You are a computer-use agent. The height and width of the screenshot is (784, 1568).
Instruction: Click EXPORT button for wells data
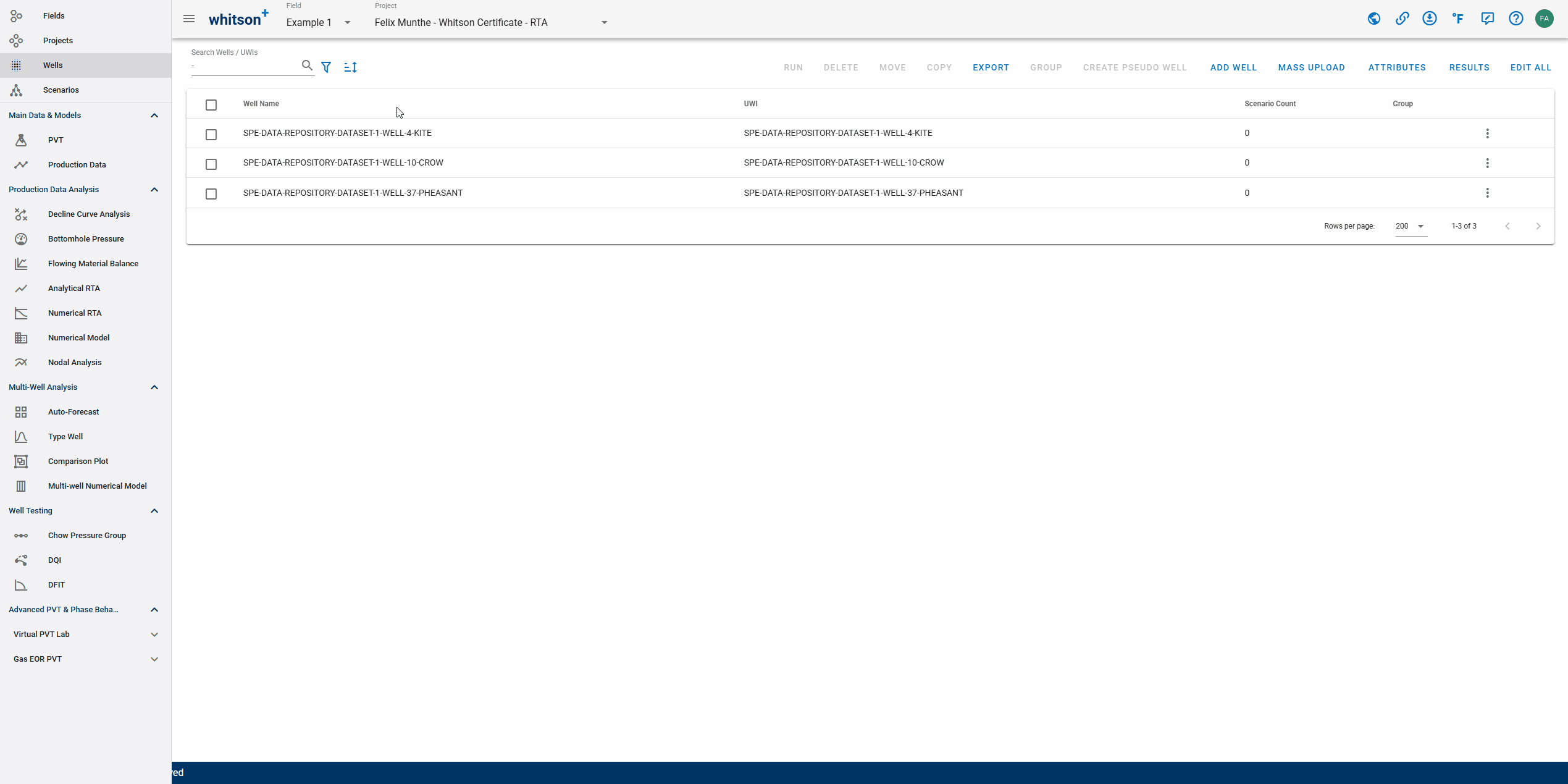click(991, 67)
